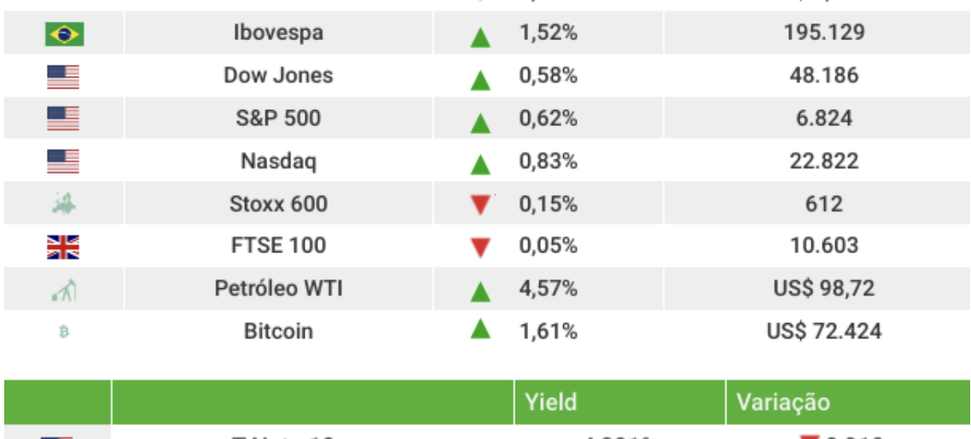Click the Bitcoin price US$ 72.424
The image size is (971, 439).
pyautogui.click(x=823, y=331)
